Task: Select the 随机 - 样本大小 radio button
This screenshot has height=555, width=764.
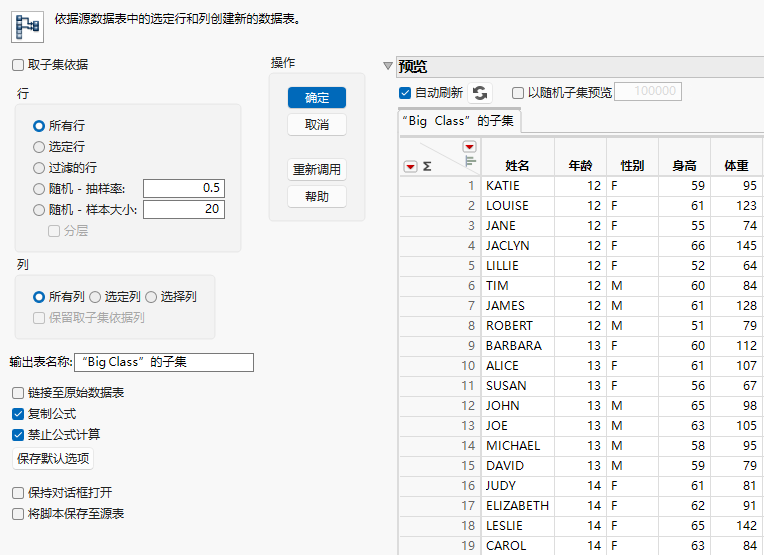Action: (x=39, y=210)
